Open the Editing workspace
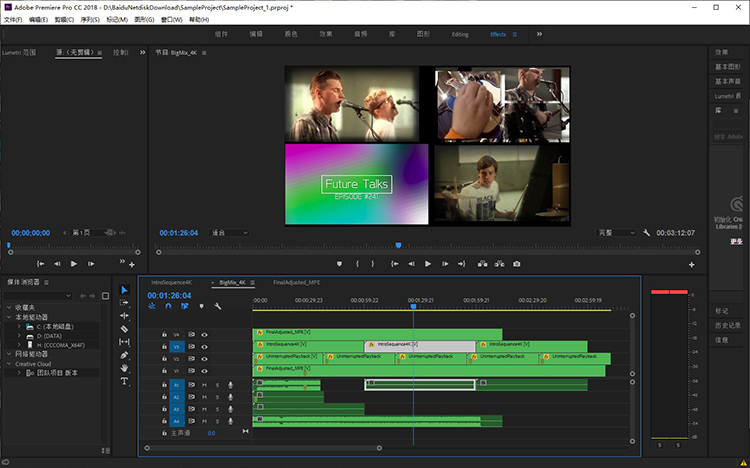The width and height of the screenshot is (750, 468). coord(460,34)
